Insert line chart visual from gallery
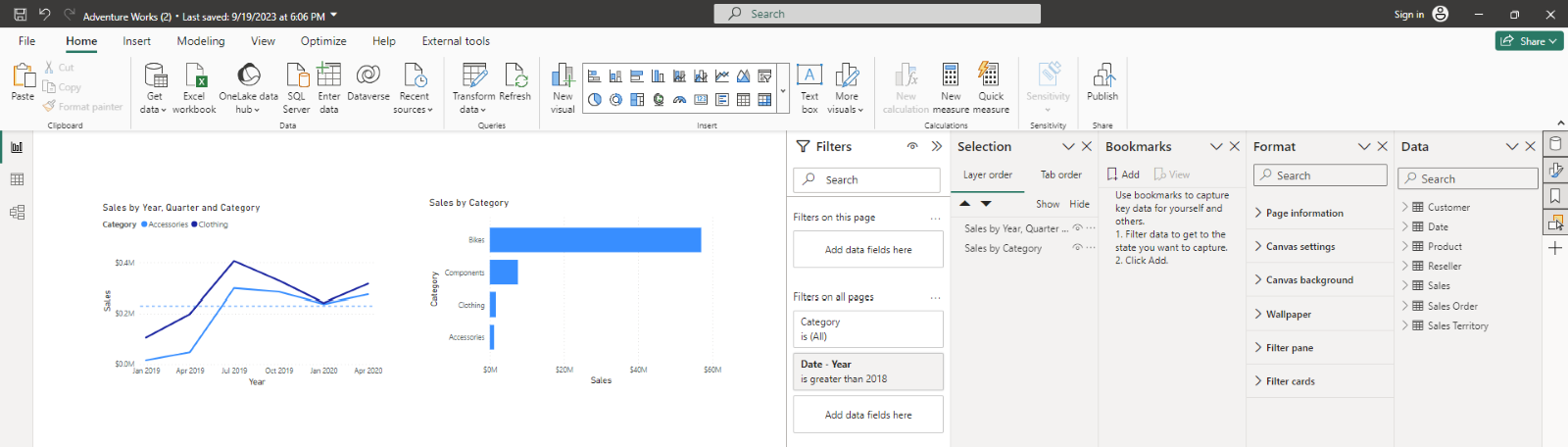1568x447 pixels. (722, 75)
